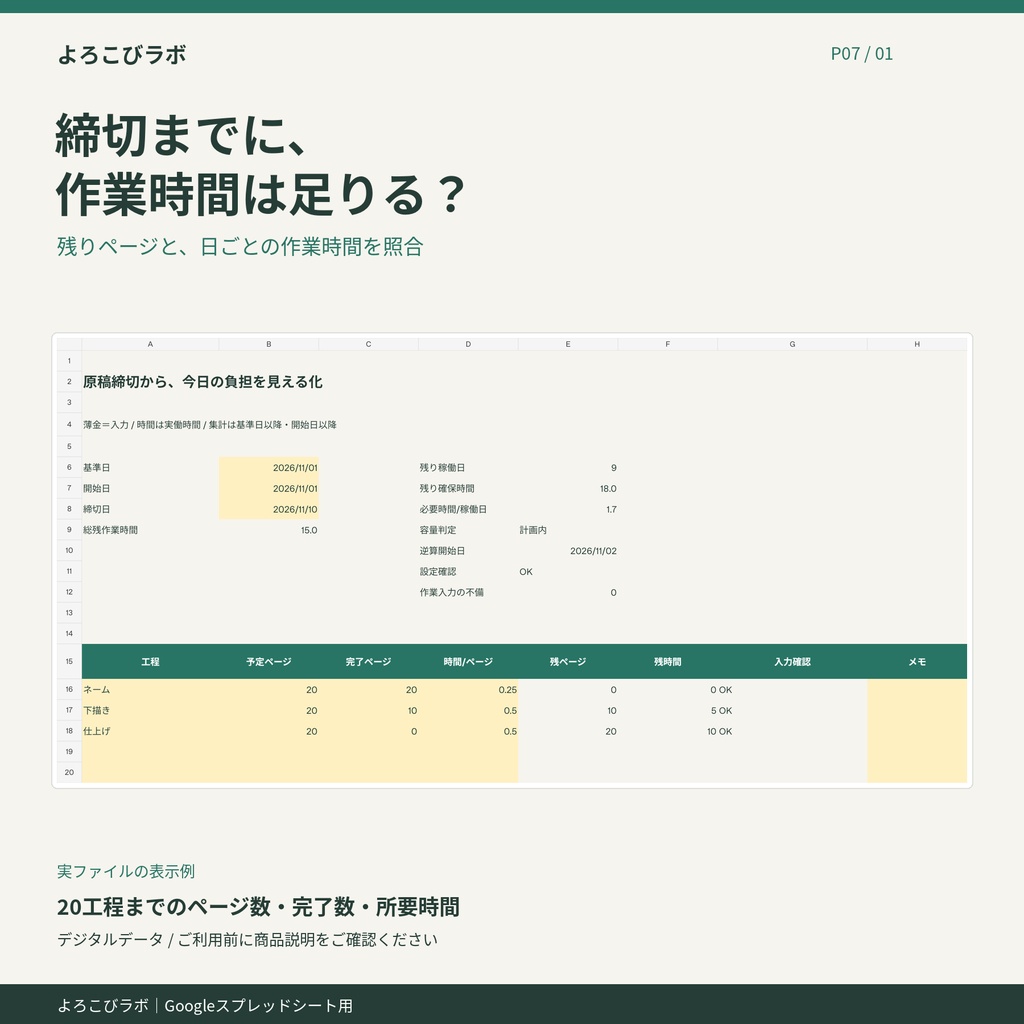Click the '容量判定' label
Image resolution: width=1024 pixels, height=1024 pixels.
(x=438, y=530)
